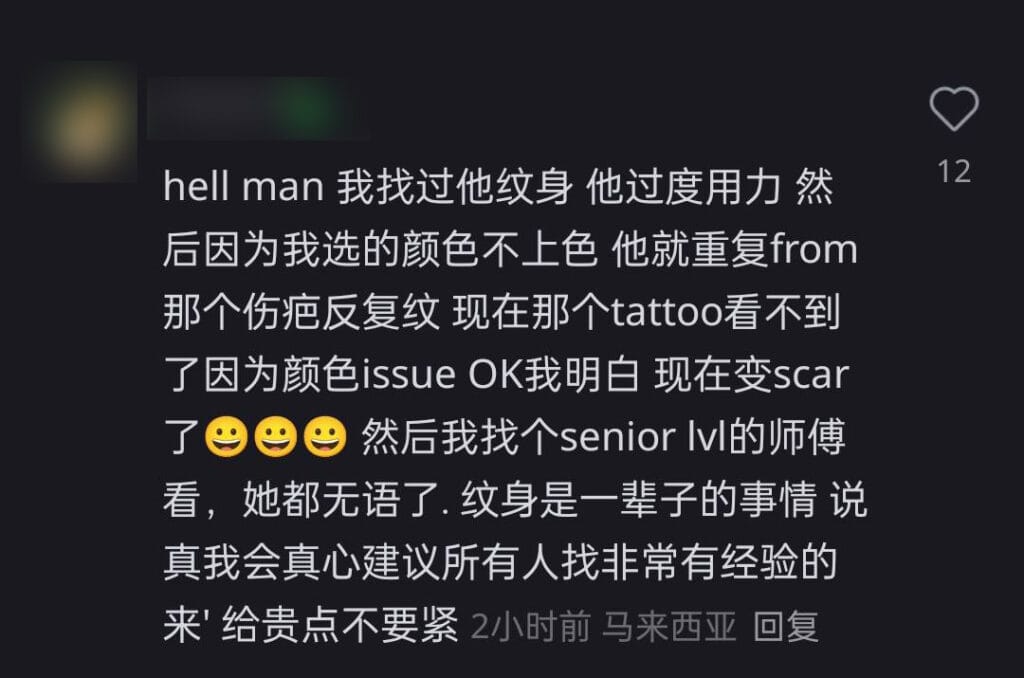
Task: Click the 2小时前 timestamp
Action: [530, 626]
